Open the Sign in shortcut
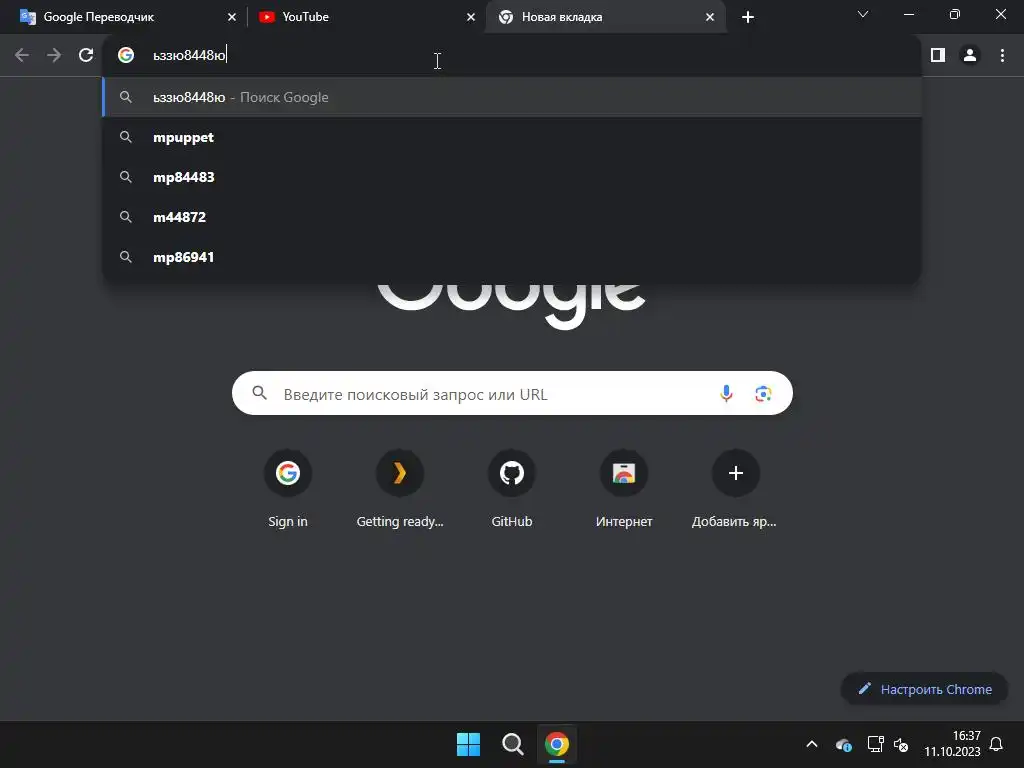The image size is (1024, 768). coord(287,489)
